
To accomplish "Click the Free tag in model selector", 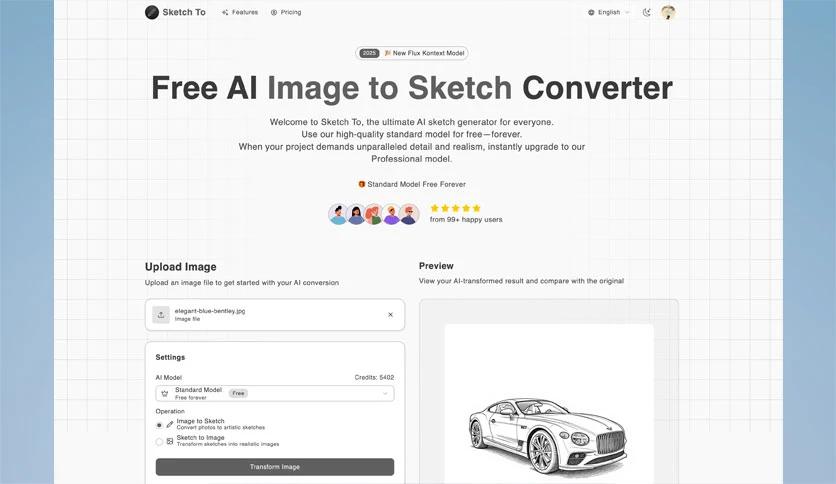I will click(x=238, y=393).
